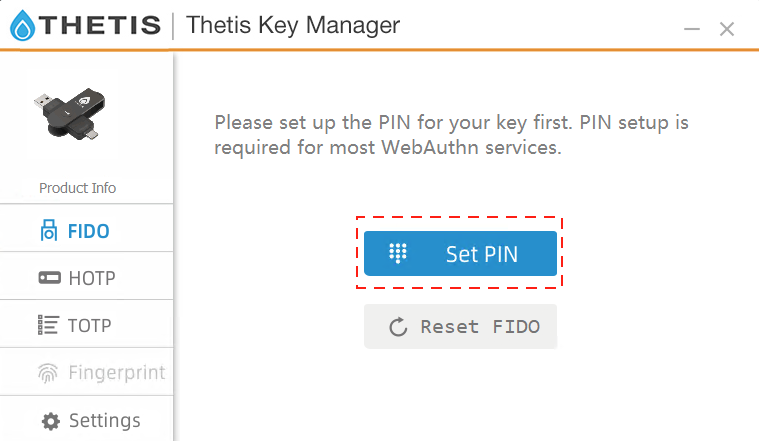Click the keypad icon on Set PIN
The height and width of the screenshot is (441, 759).
click(398, 254)
